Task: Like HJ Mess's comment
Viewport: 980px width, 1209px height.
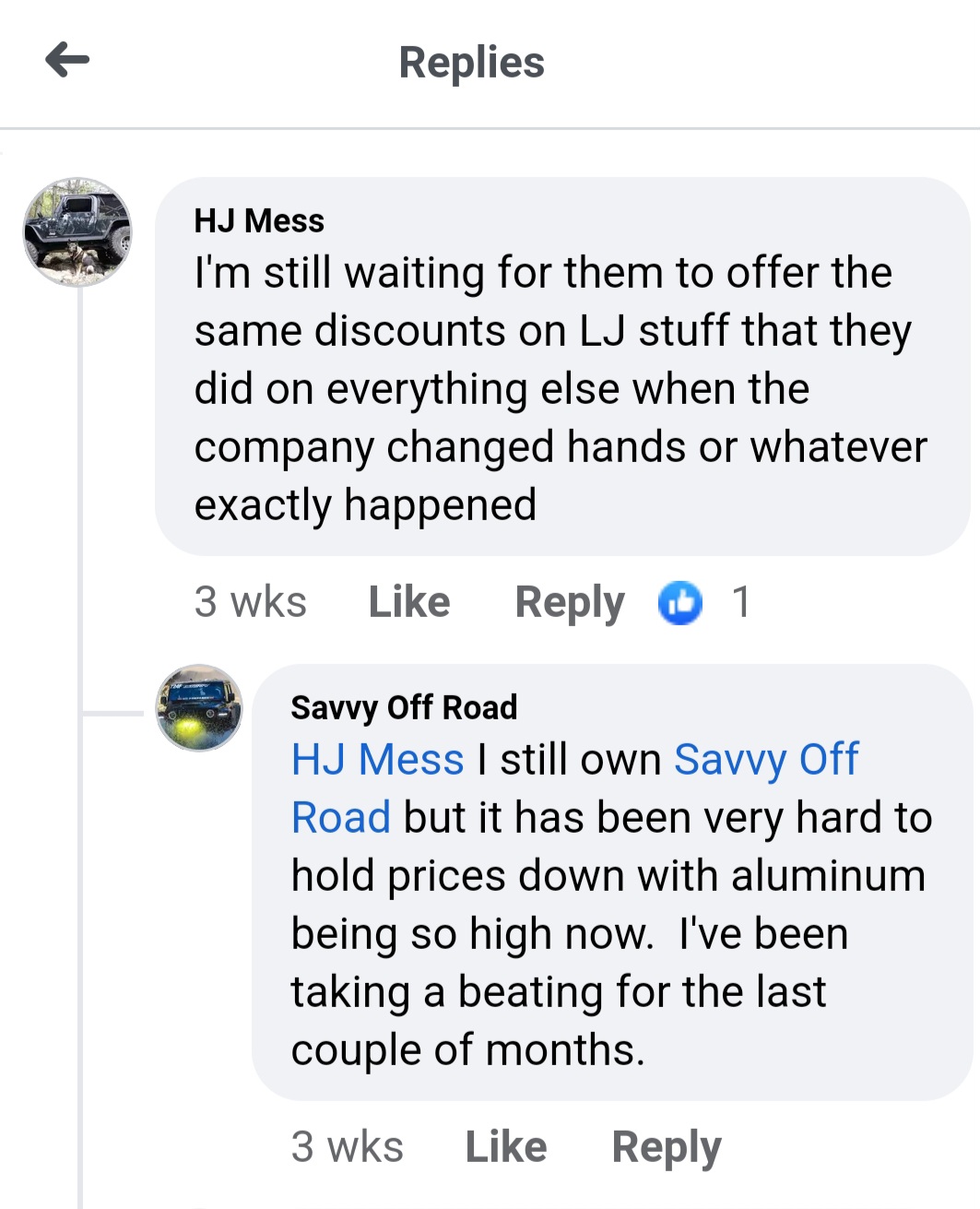Action: pos(409,602)
